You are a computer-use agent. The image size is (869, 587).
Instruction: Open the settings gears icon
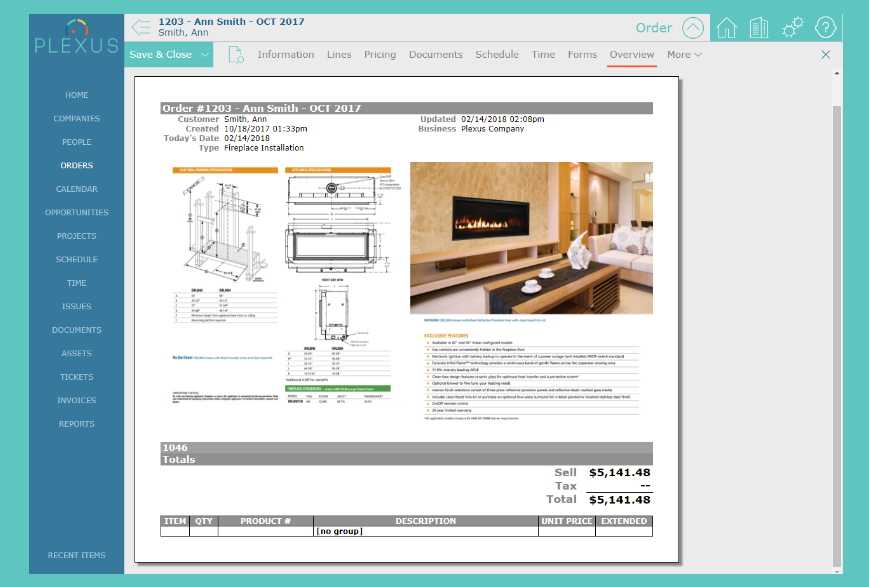point(793,27)
